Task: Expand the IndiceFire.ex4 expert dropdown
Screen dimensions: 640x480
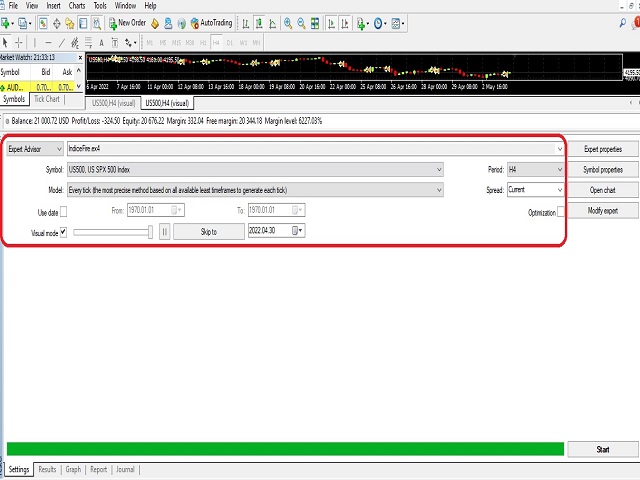Action: pos(560,149)
